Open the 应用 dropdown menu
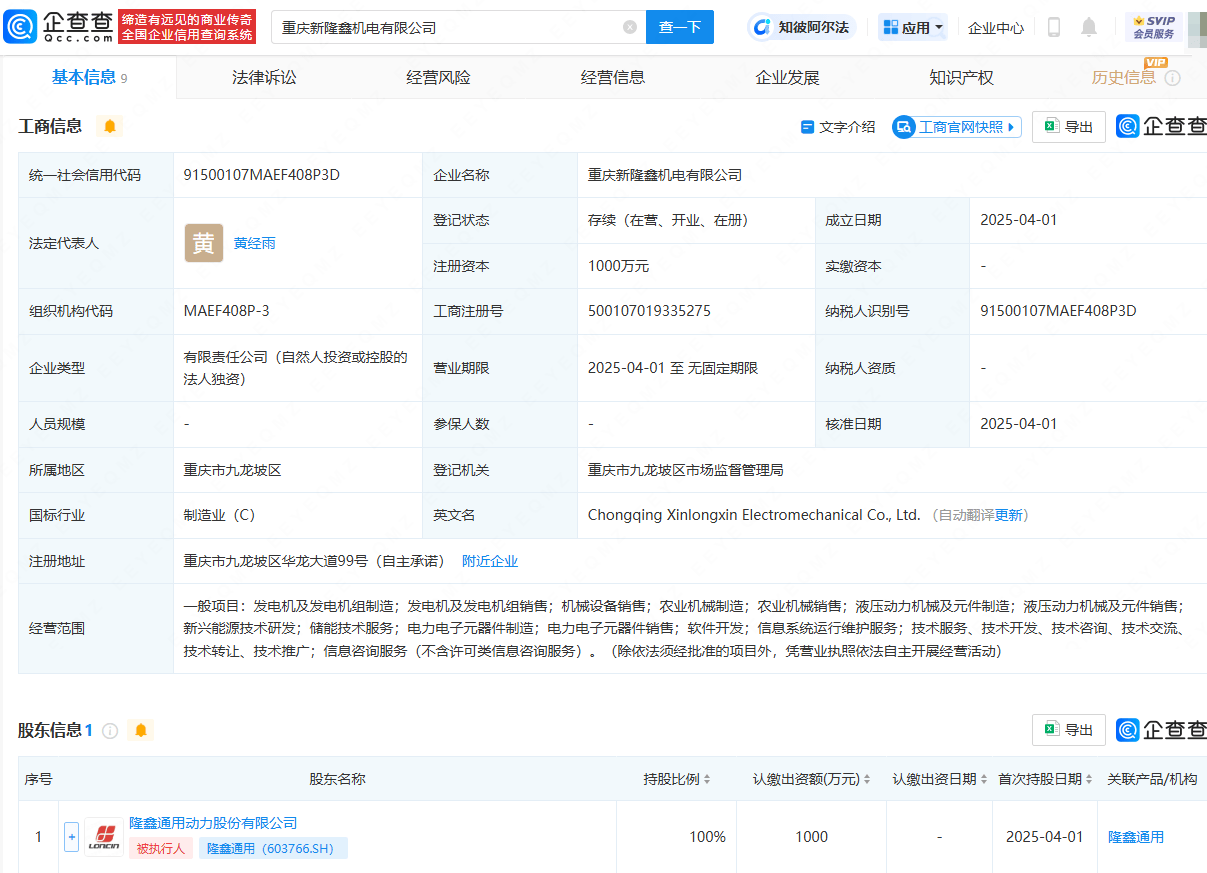 [x=911, y=26]
